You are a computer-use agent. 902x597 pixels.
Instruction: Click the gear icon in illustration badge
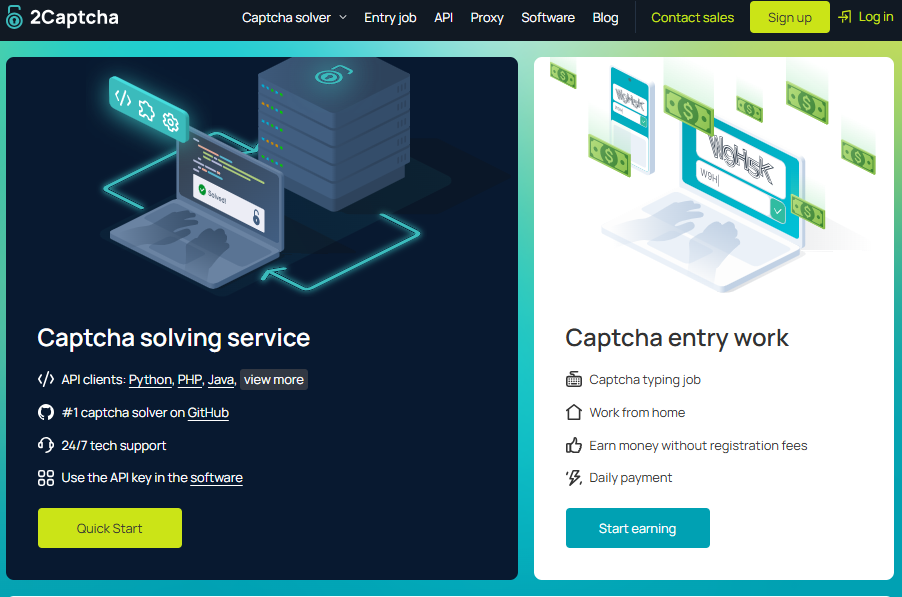pyautogui.click(x=170, y=123)
